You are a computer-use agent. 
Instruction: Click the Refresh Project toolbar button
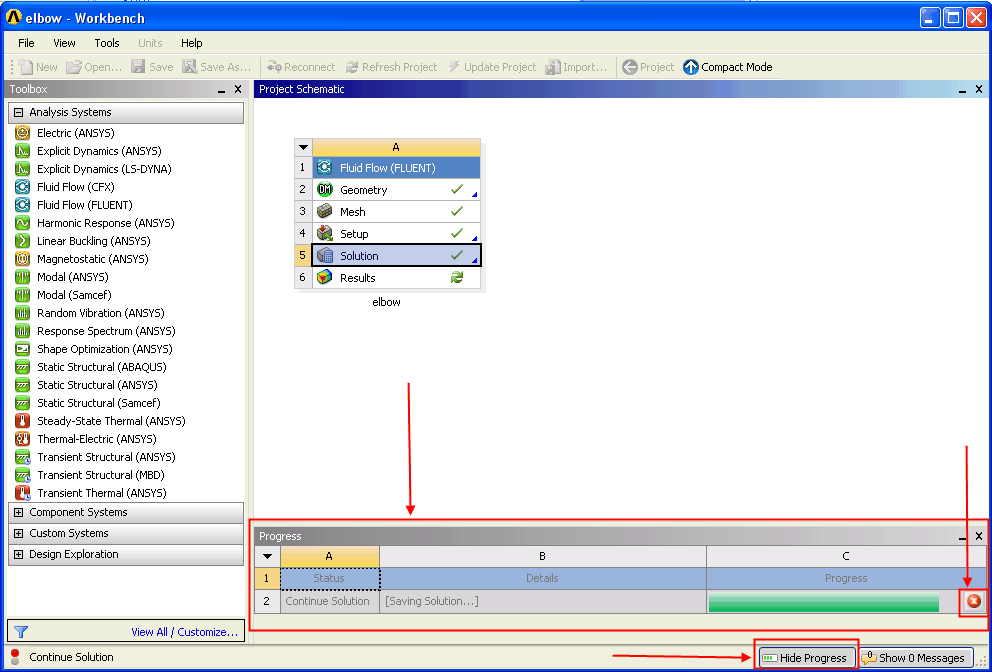pyautogui.click(x=391, y=67)
